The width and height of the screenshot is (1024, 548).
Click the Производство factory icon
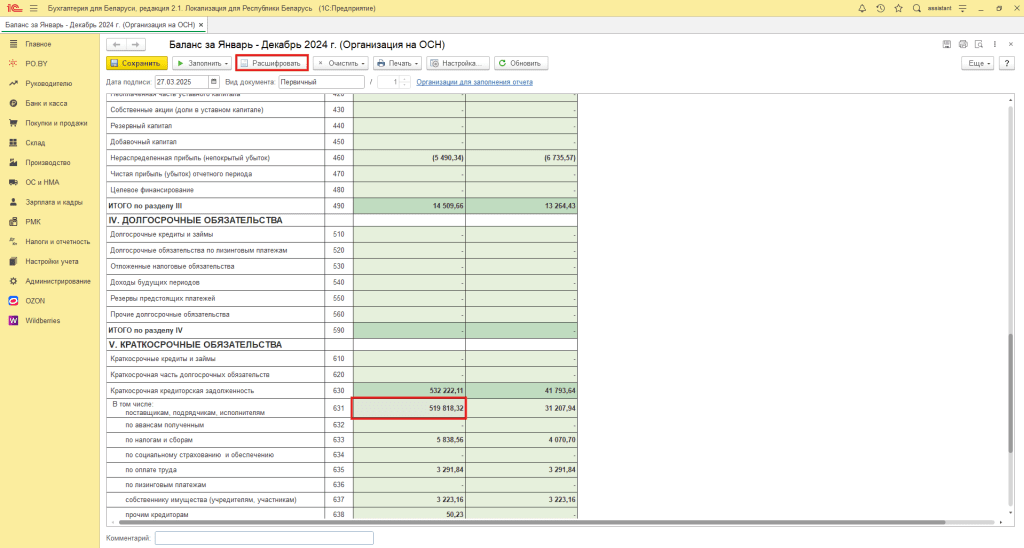click(x=13, y=162)
